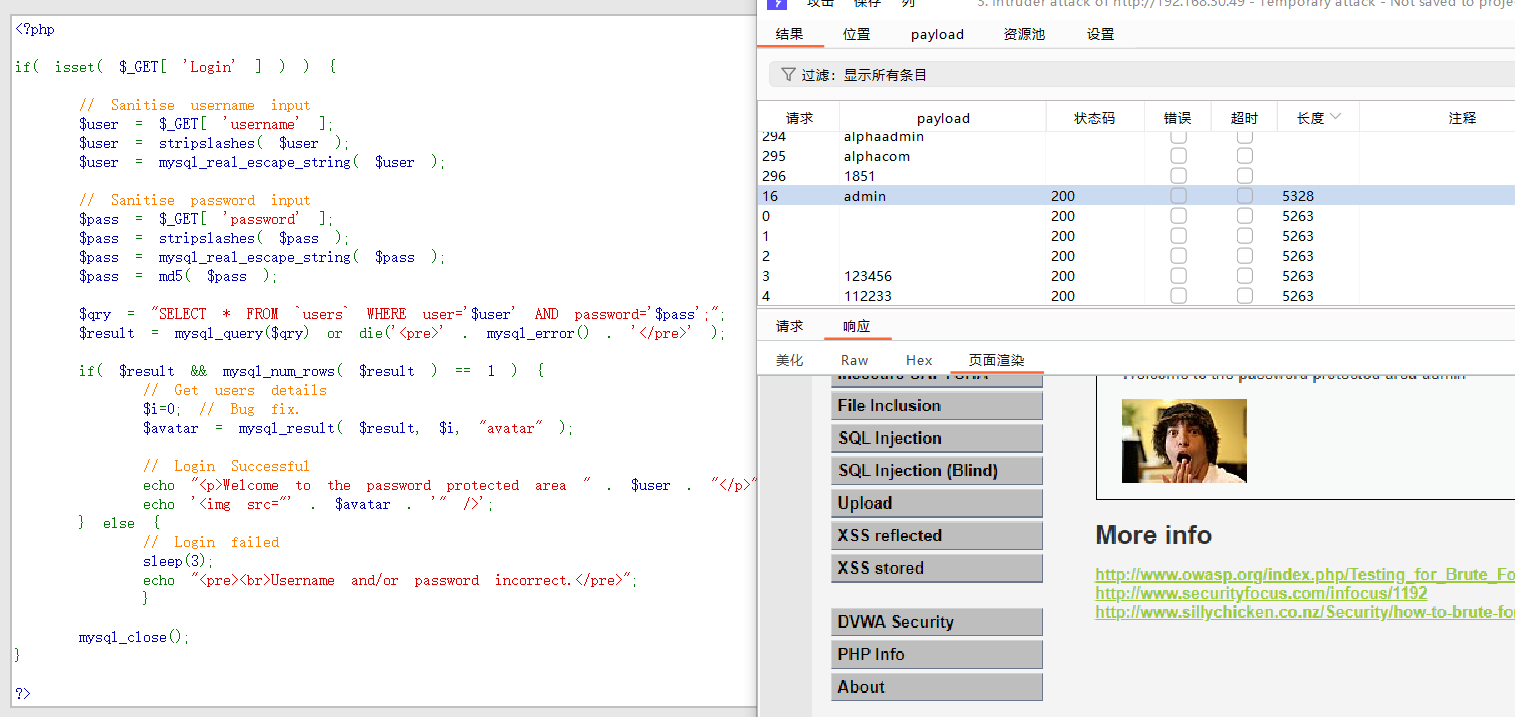Image resolution: width=1515 pixels, height=717 pixels.
Task: Open the About menu item
Action: 937,687
